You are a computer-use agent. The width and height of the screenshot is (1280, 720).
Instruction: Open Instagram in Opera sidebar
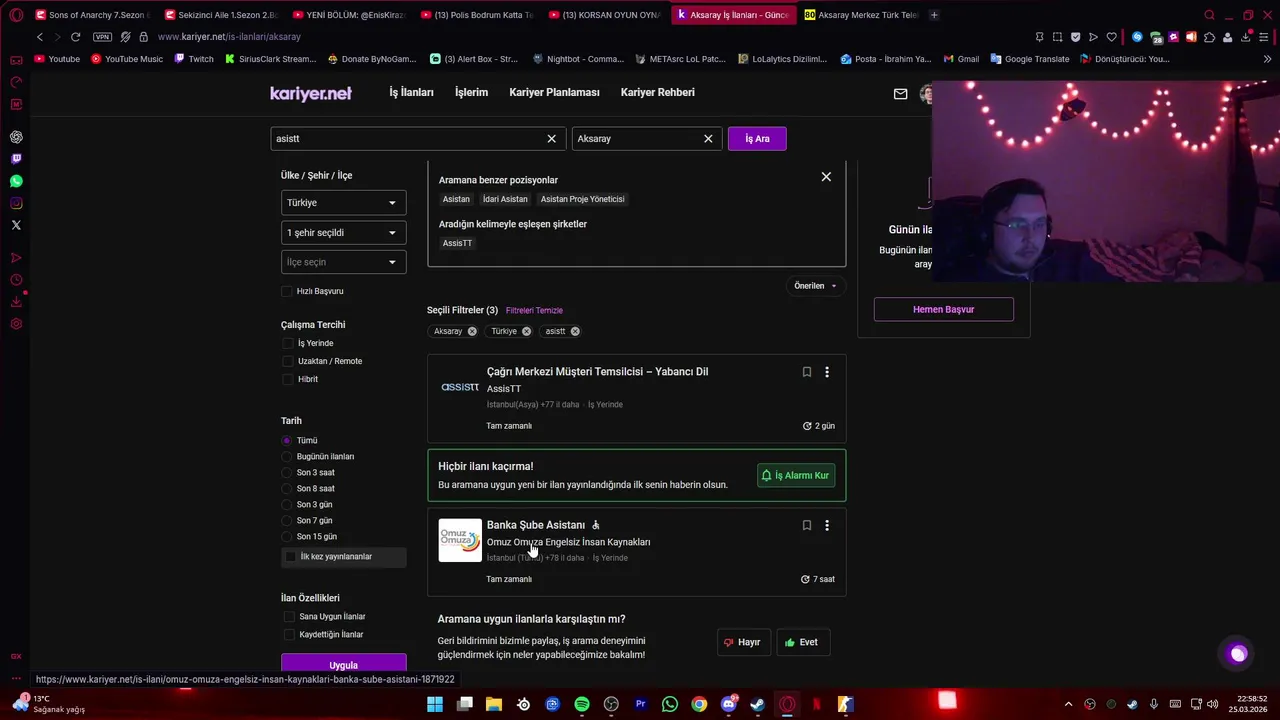[16, 203]
